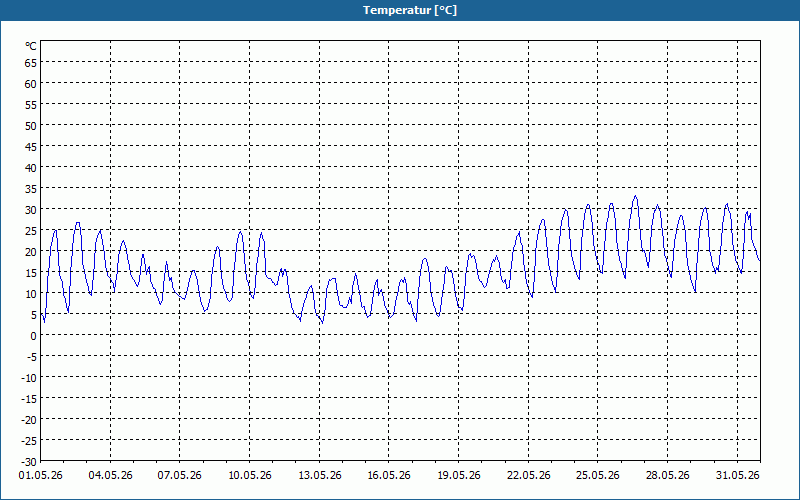Click the -25 y-axis label
This screenshot has width=800, height=500.
pyautogui.click(x=29, y=440)
